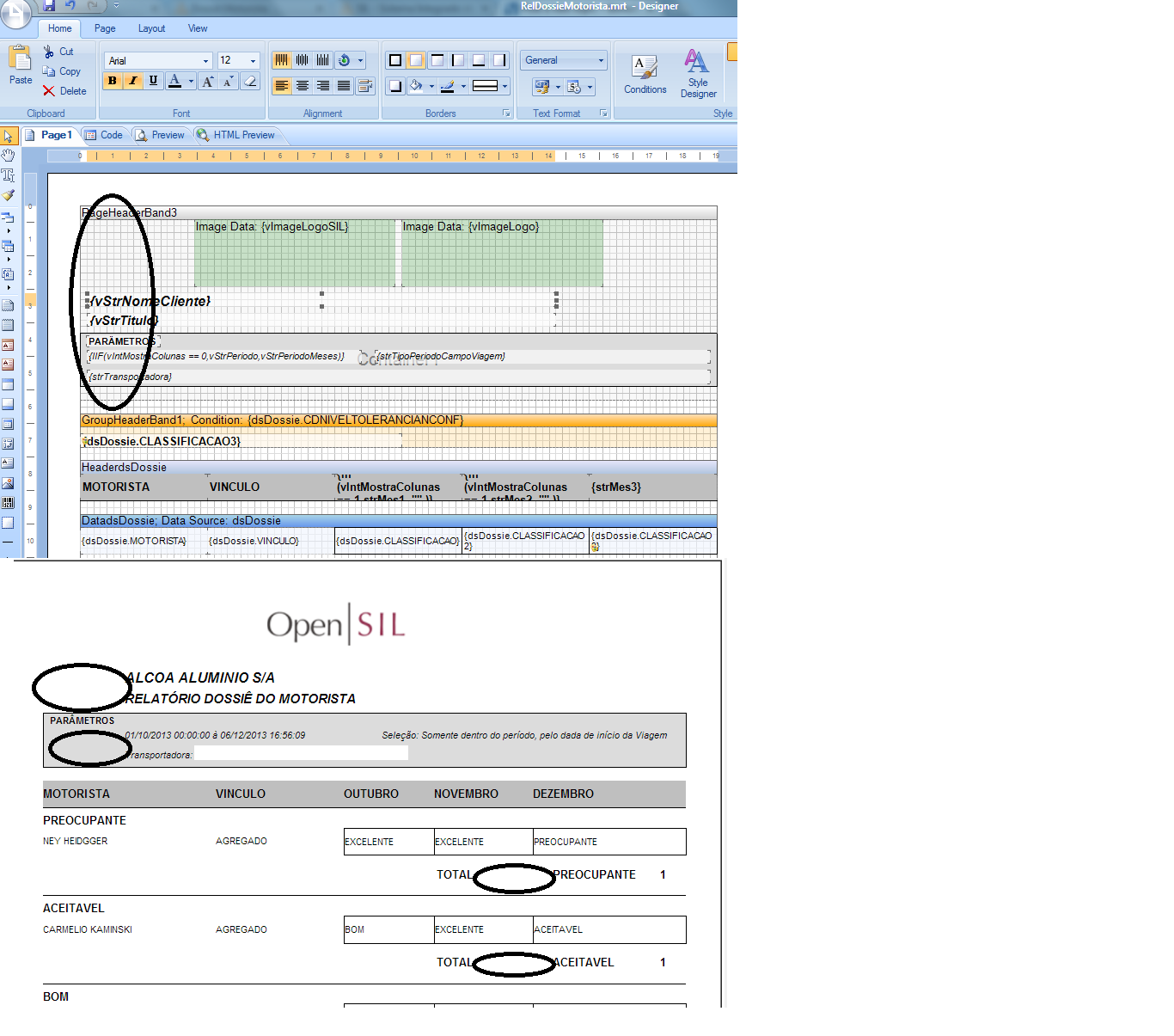Viewport: 1174px width, 1036px height.
Task: Remove all borders
Action: [416, 60]
